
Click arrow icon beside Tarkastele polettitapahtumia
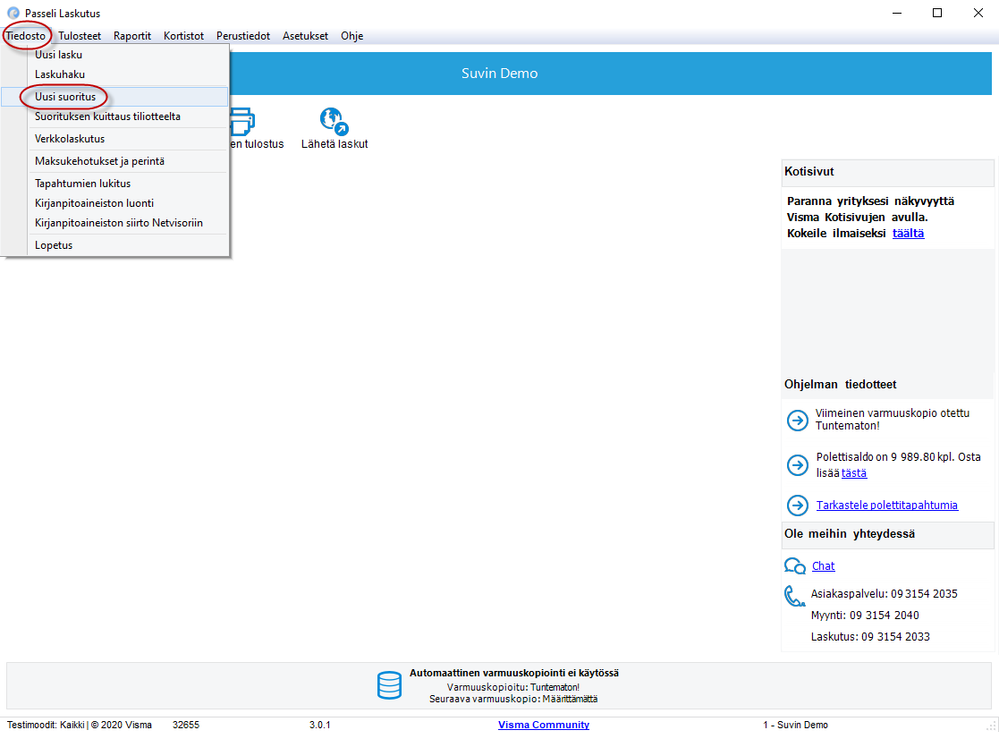[797, 505]
